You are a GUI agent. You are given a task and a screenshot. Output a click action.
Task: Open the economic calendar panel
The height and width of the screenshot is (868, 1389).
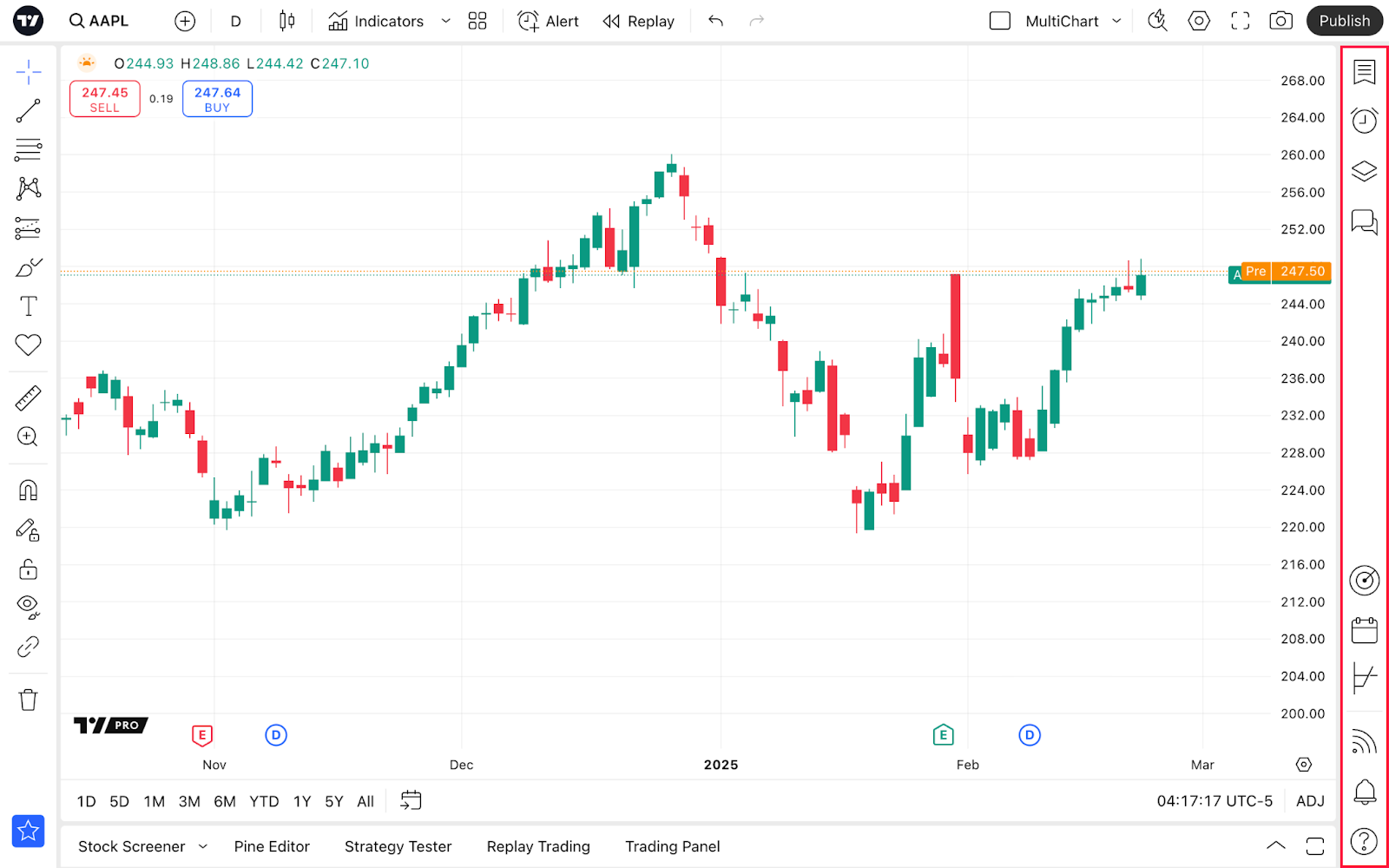1364,630
